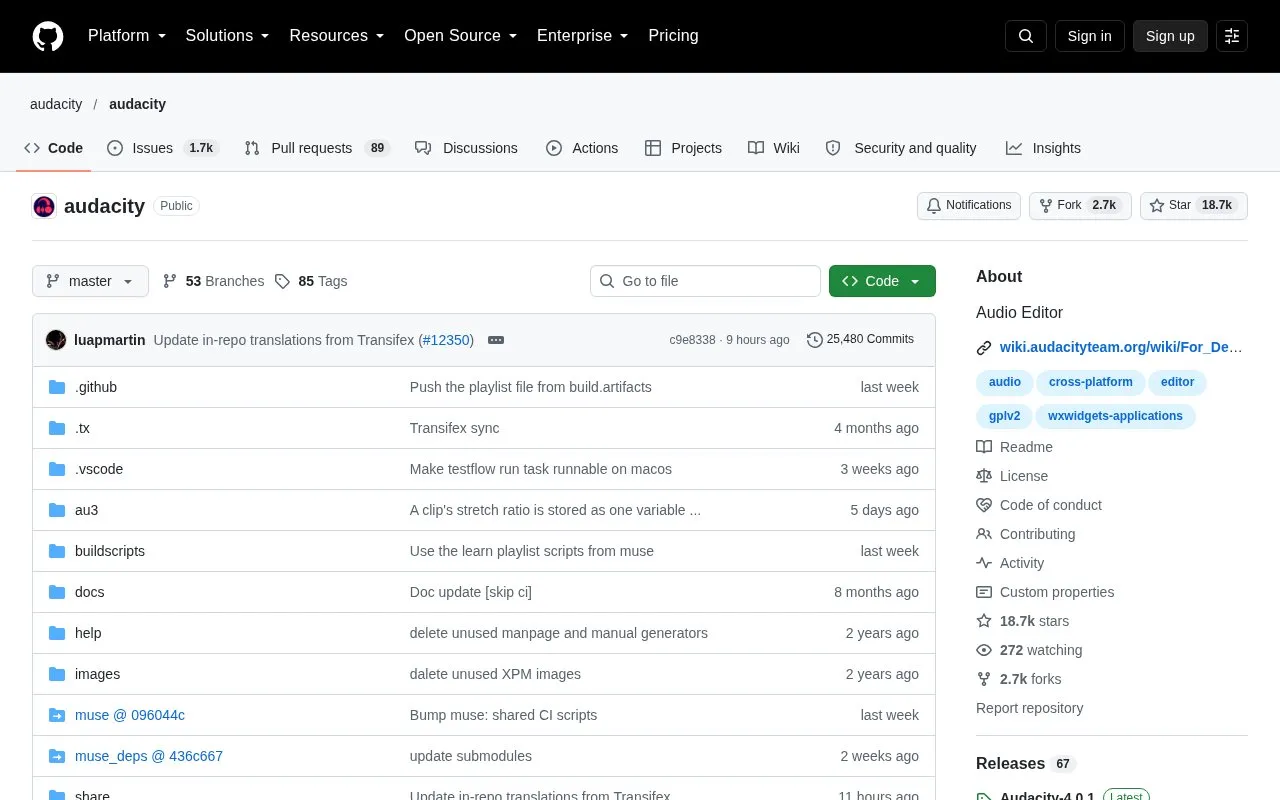This screenshot has width=1280, height=800.
Task: Click the commit history clock icon
Action: pos(815,340)
